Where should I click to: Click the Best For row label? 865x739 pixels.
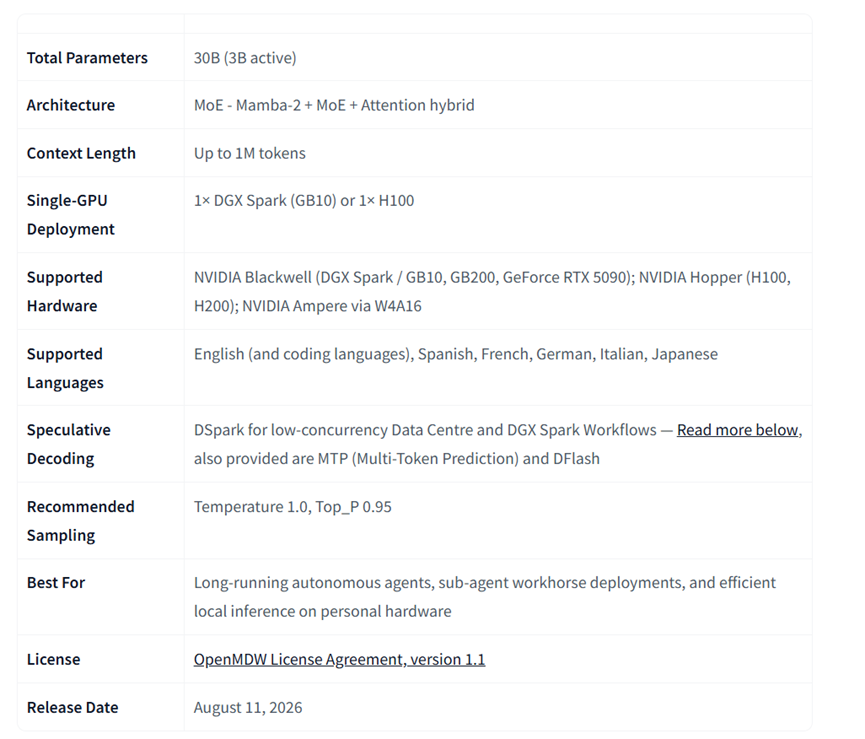coord(56,583)
